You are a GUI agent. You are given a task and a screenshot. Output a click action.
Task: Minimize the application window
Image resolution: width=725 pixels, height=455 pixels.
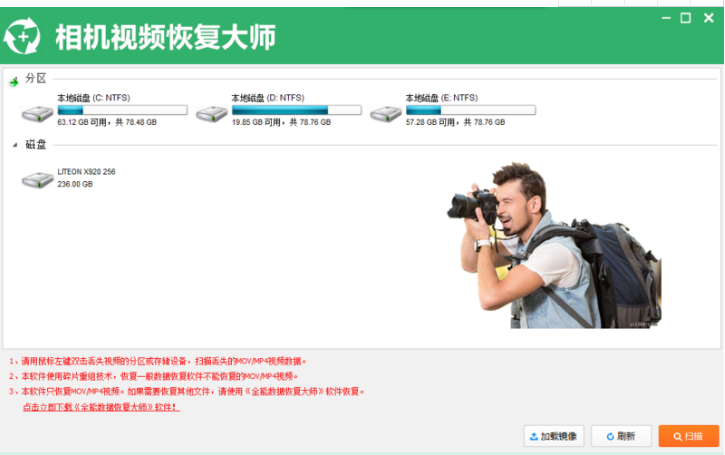click(665, 18)
